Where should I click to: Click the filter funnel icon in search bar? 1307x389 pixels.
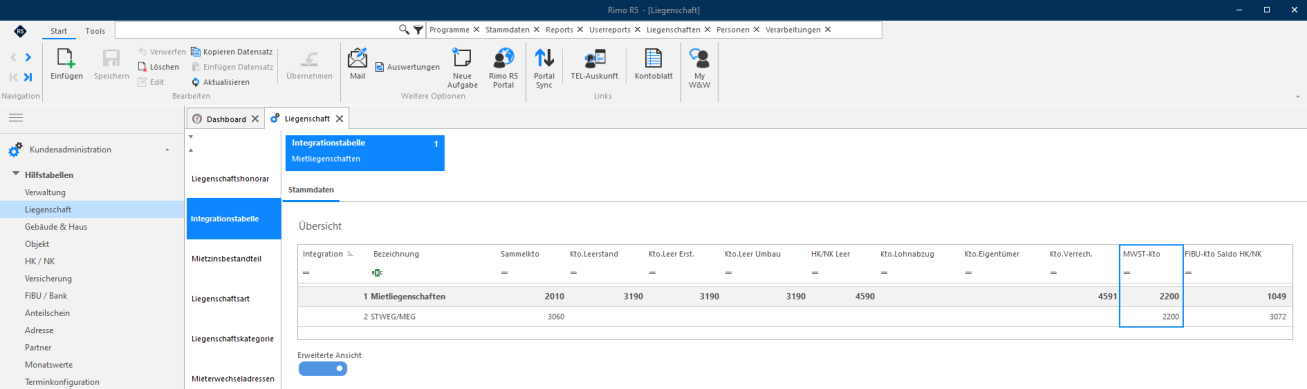418,30
